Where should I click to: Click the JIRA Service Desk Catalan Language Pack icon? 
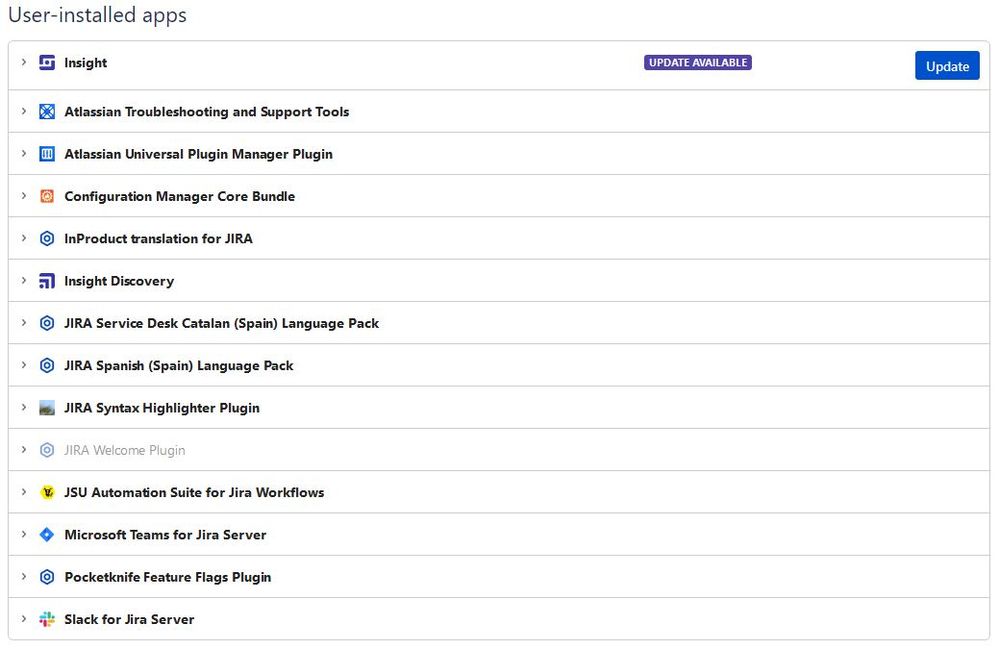click(47, 323)
